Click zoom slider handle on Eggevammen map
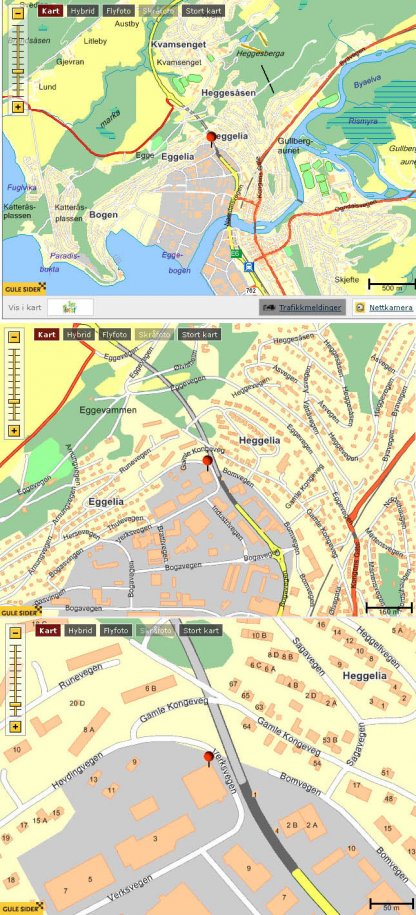Viewport: 416px width, 915px height. tap(15, 401)
